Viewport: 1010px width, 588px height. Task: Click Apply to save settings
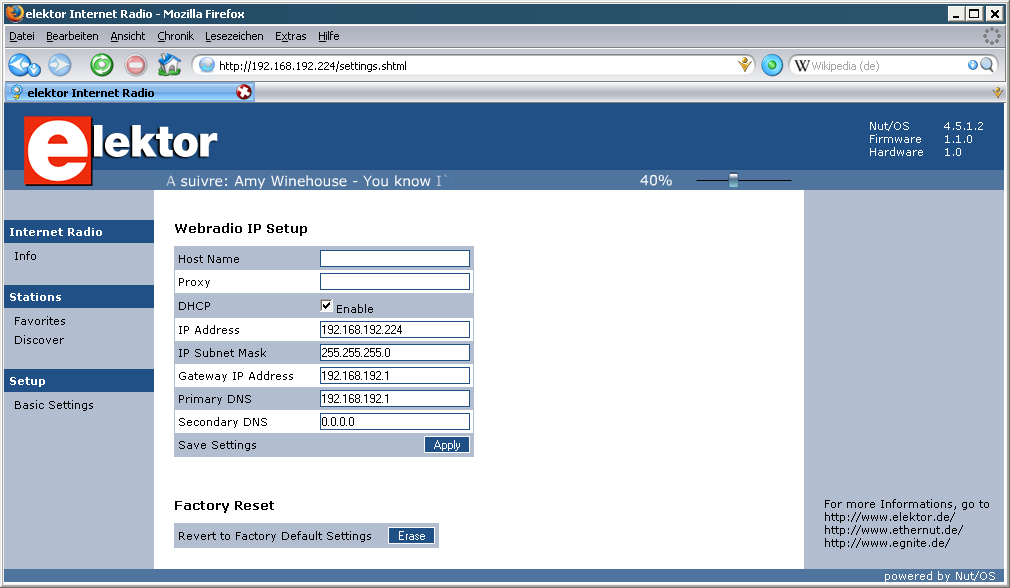(447, 445)
